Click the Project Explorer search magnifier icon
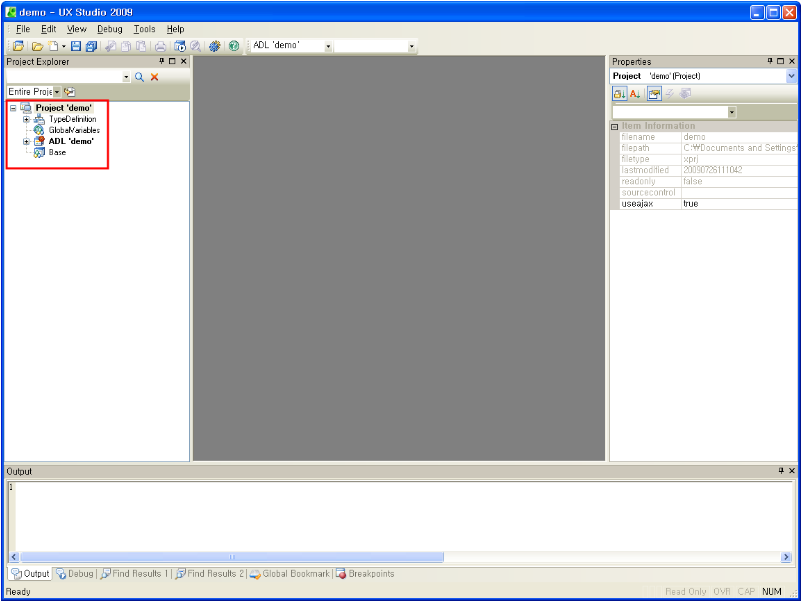Viewport: 802px width, 602px height. coord(139,77)
